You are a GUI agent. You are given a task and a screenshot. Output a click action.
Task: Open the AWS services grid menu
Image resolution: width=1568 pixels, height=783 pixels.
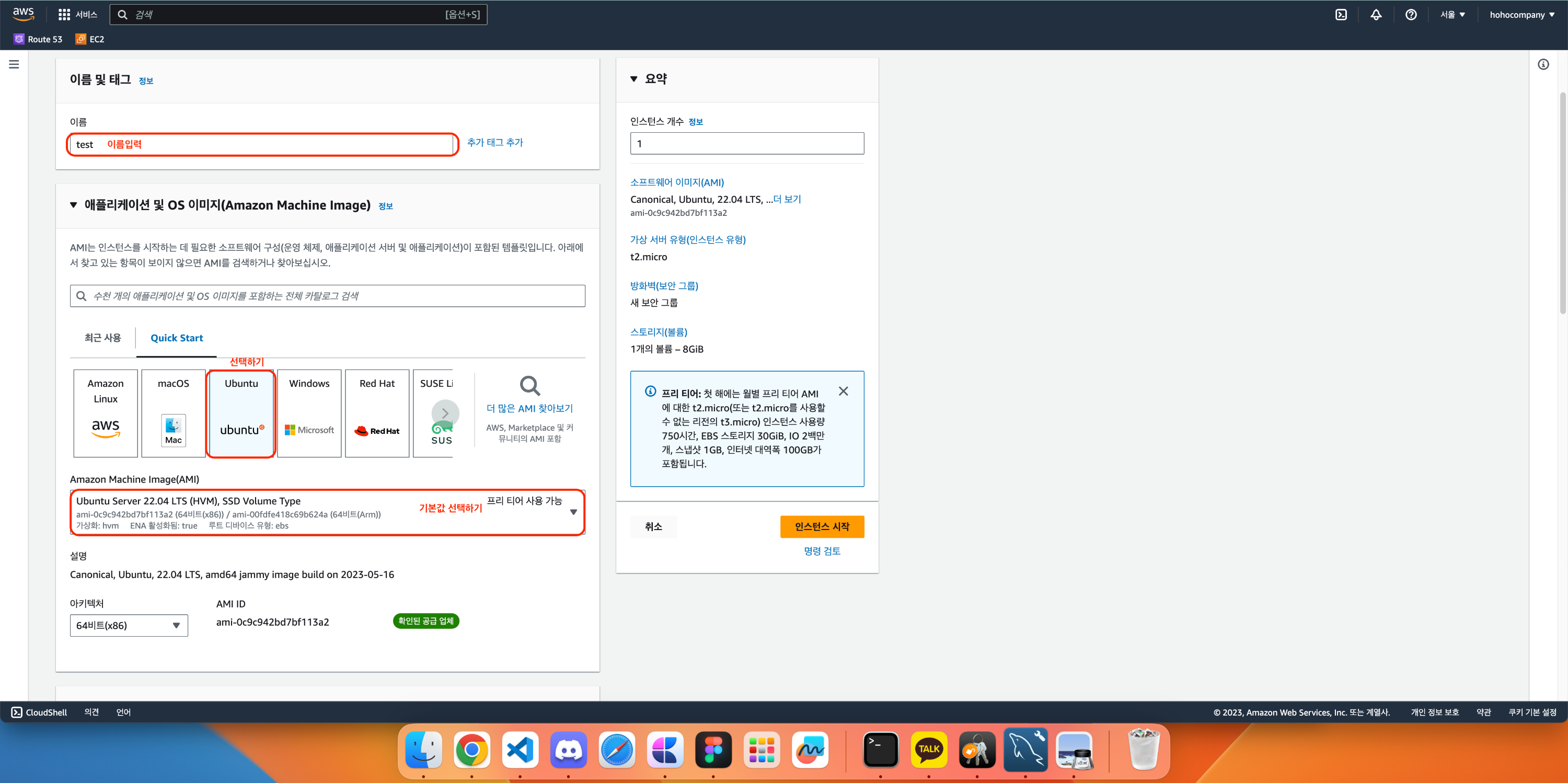[64, 15]
